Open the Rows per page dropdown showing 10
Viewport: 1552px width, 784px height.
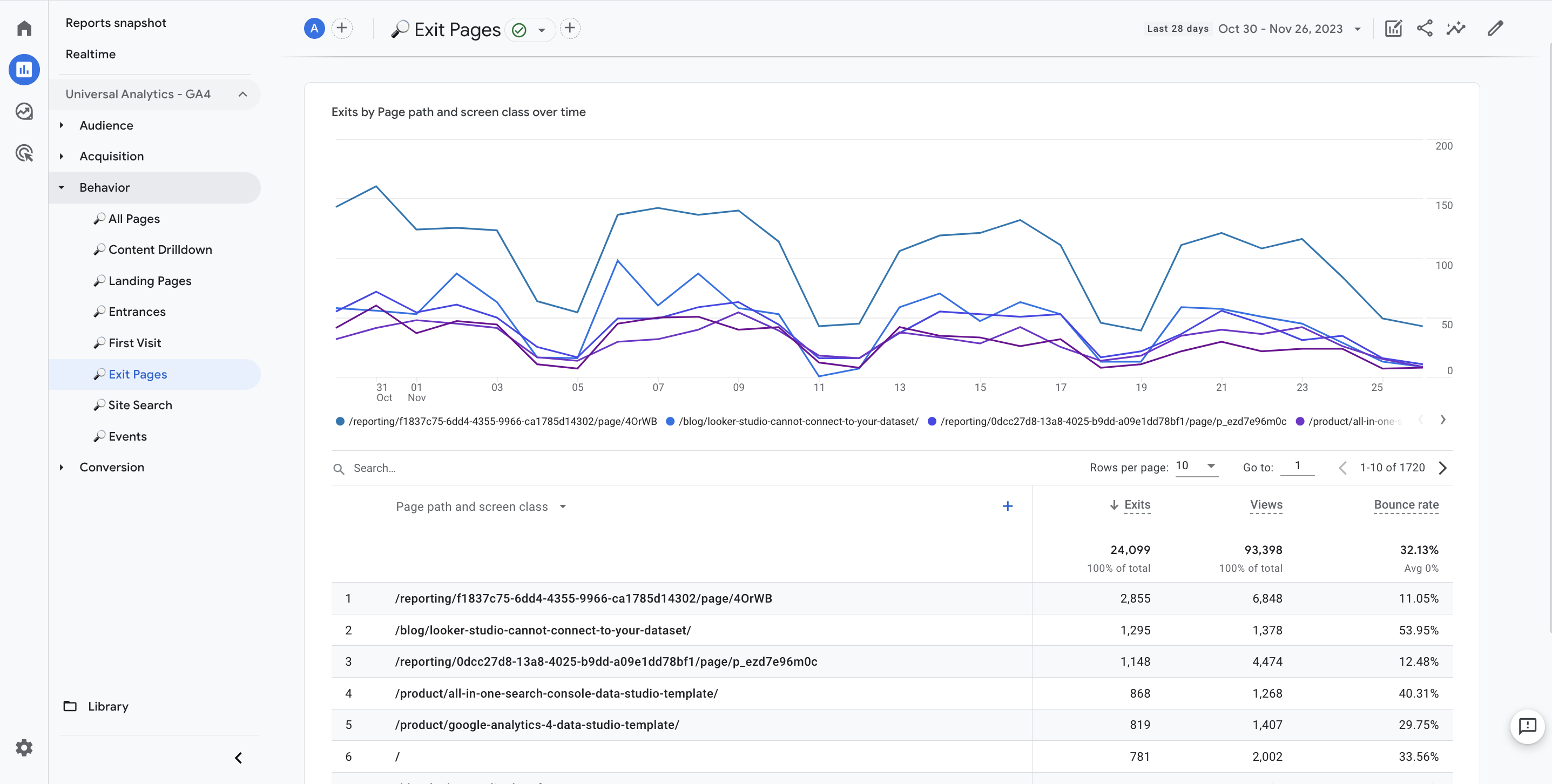click(x=1197, y=466)
